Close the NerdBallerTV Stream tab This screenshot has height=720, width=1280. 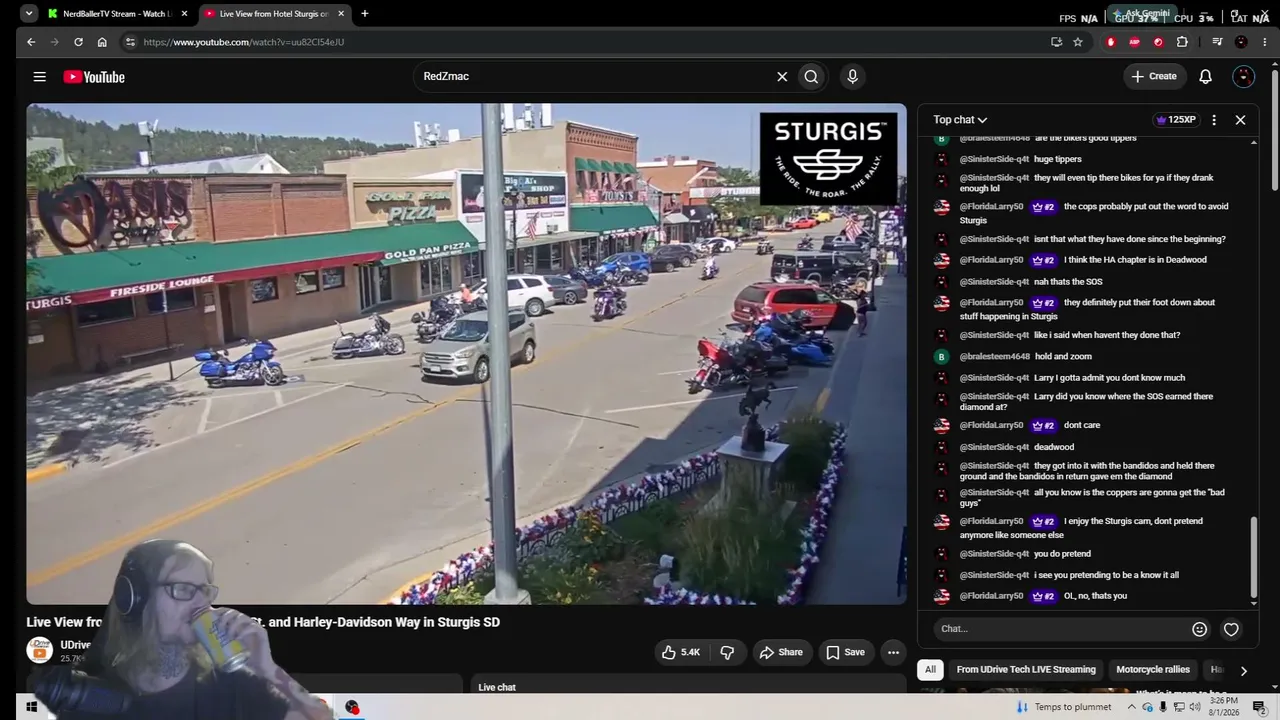[184, 14]
